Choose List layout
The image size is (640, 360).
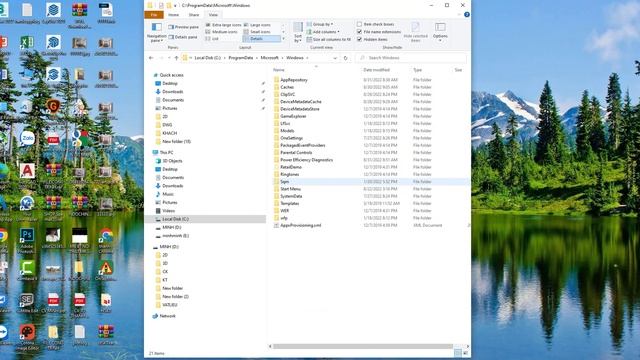pos(212,39)
